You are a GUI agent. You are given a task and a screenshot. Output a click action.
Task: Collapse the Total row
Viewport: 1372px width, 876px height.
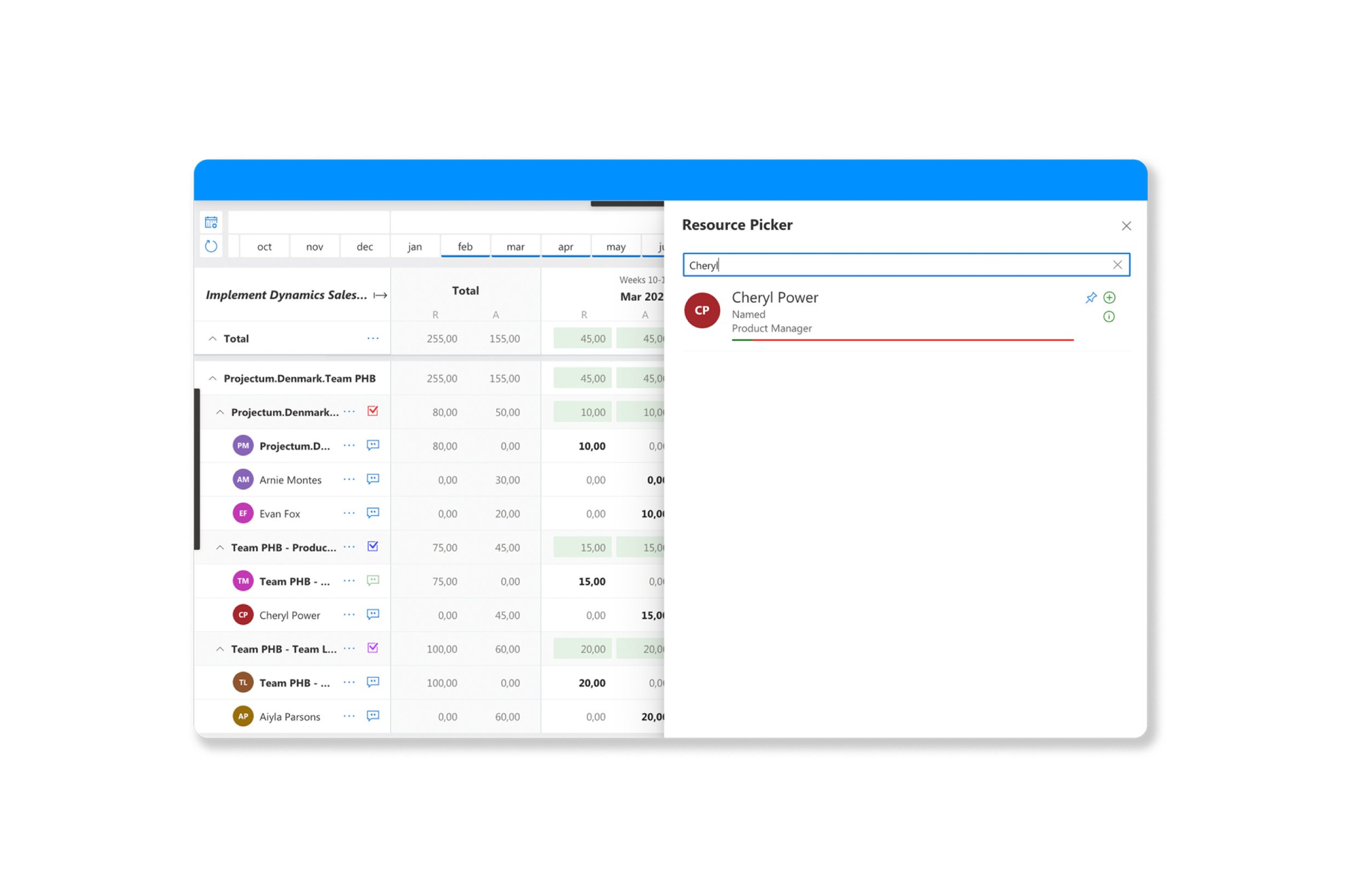coord(212,338)
